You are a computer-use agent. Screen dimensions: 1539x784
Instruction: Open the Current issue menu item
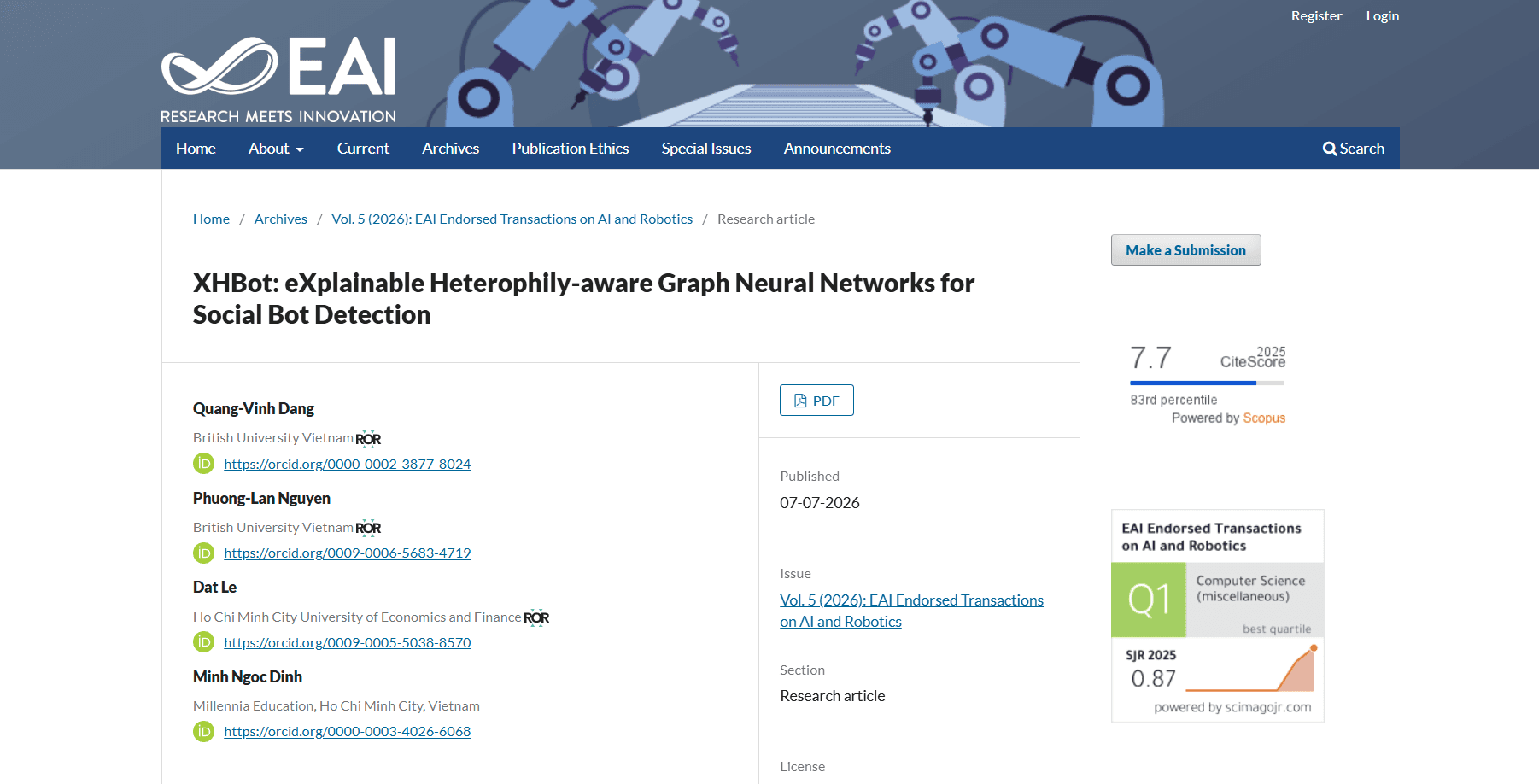[363, 149]
